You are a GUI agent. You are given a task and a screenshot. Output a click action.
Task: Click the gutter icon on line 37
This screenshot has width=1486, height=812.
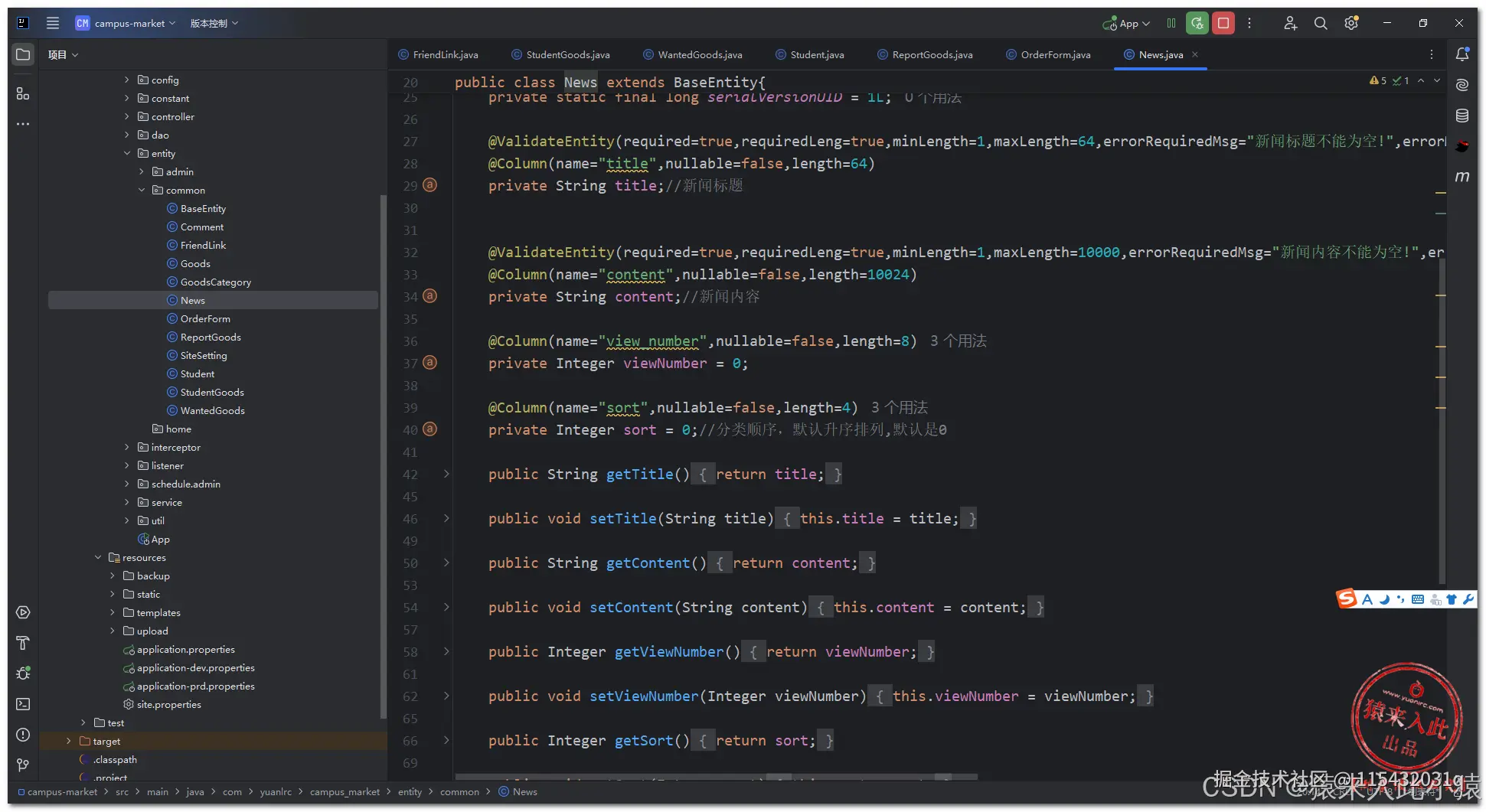[430, 363]
